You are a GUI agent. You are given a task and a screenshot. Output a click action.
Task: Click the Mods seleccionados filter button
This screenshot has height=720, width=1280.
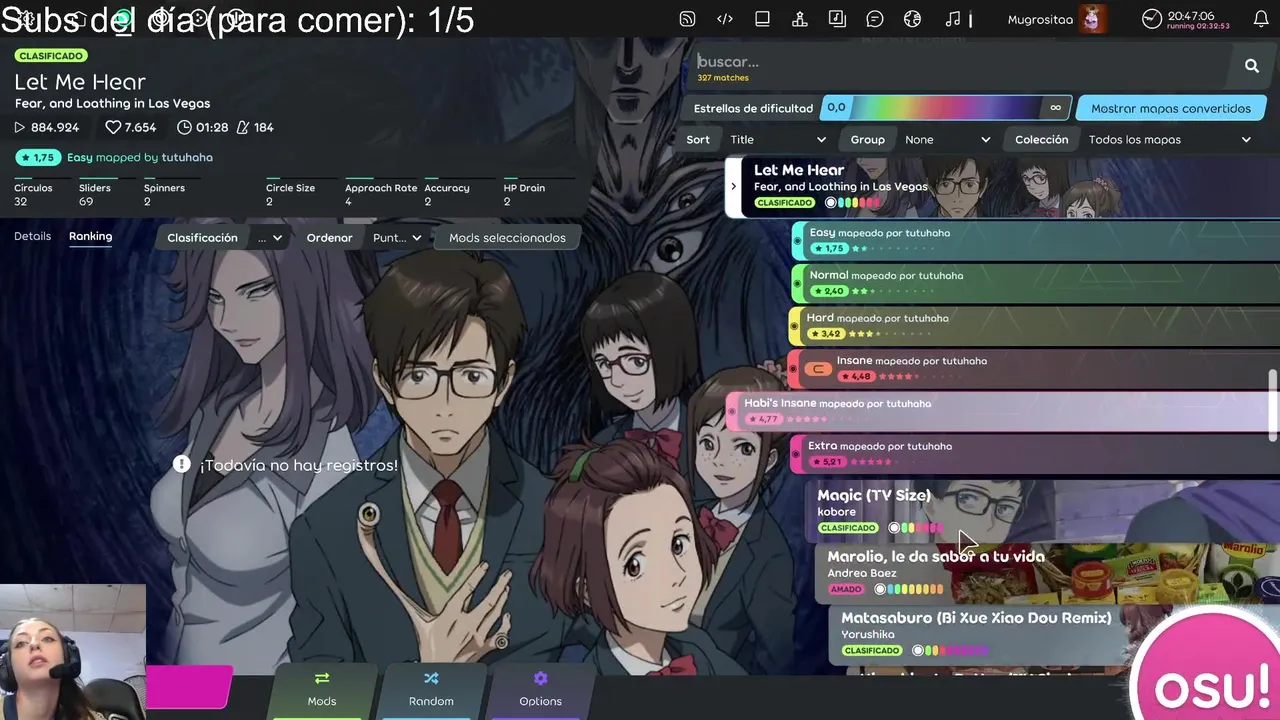[x=507, y=238]
